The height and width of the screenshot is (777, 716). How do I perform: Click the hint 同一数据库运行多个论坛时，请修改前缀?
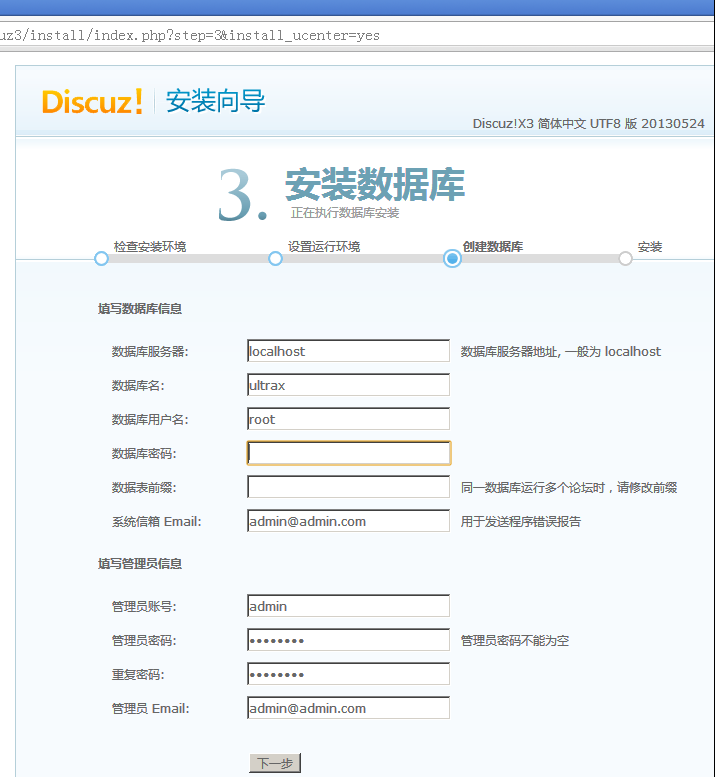click(x=569, y=488)
